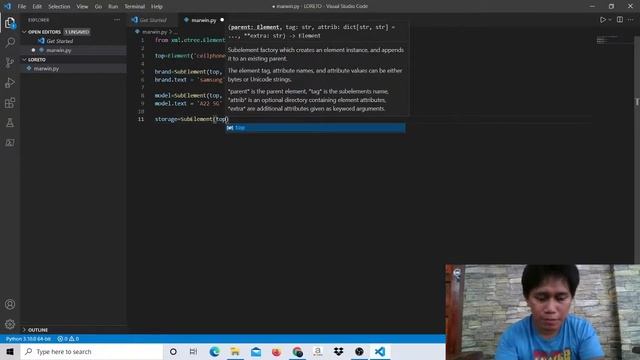Click the Windows search box
The width and height of the screenshot is (640, 360).
click(92, 351)
